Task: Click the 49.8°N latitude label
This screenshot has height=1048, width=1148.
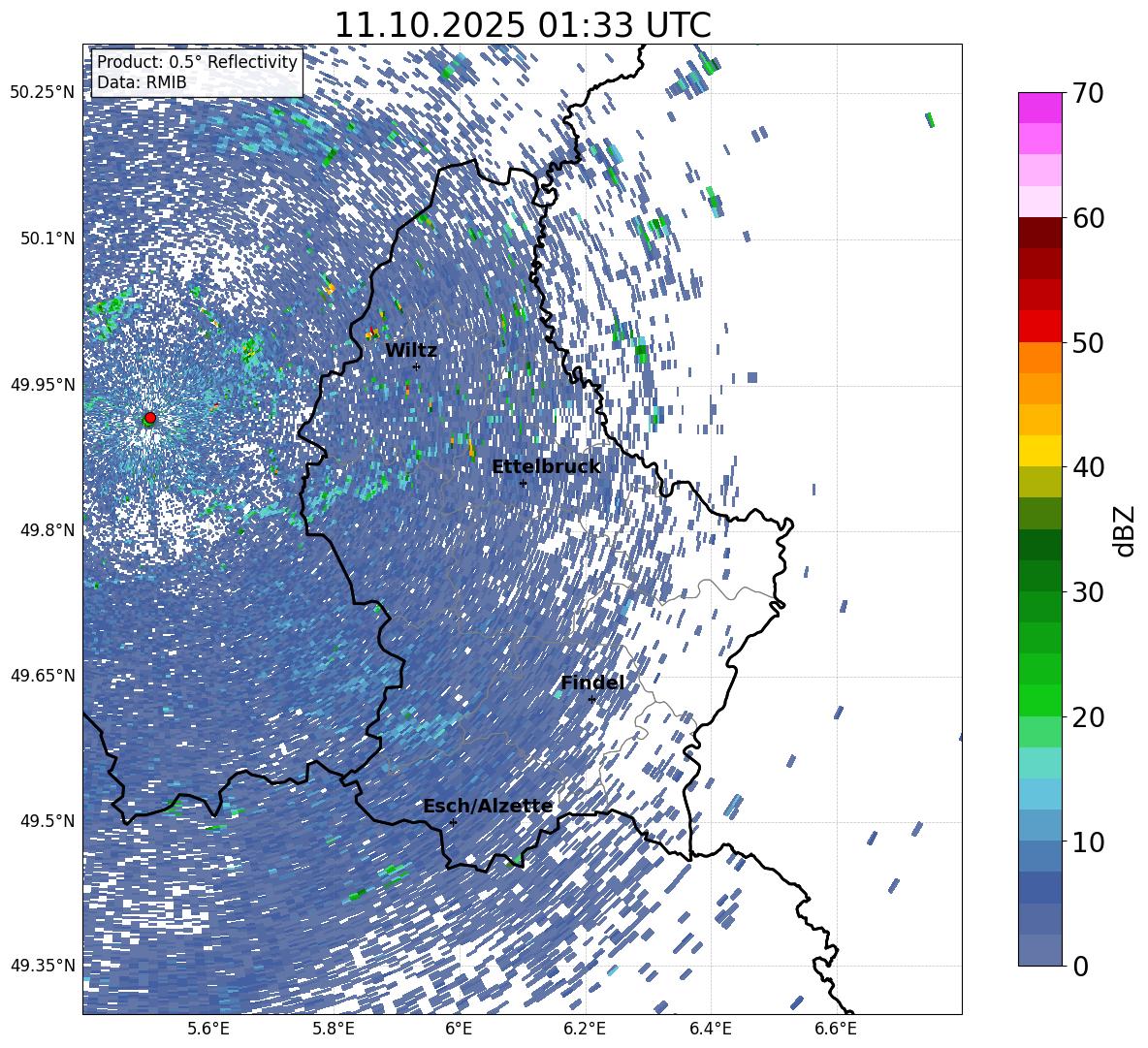Action: [x=48, y=530]
